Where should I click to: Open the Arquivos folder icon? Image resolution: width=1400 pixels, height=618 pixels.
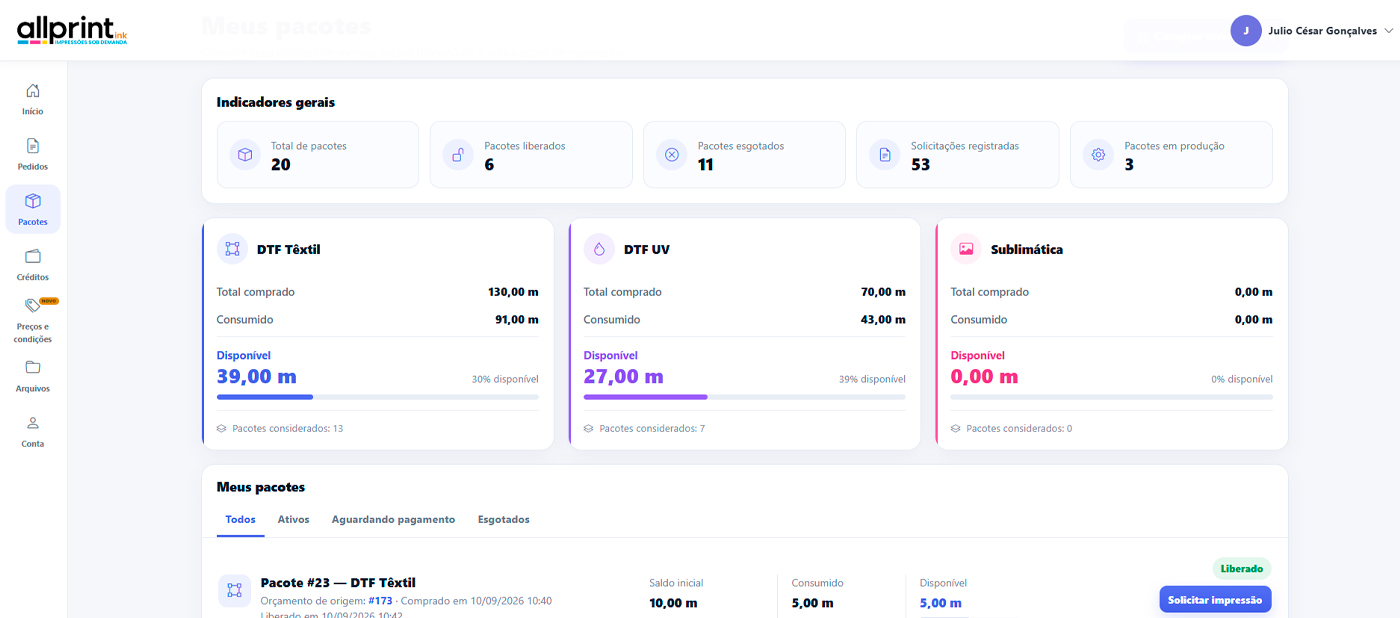pos(33,367)
